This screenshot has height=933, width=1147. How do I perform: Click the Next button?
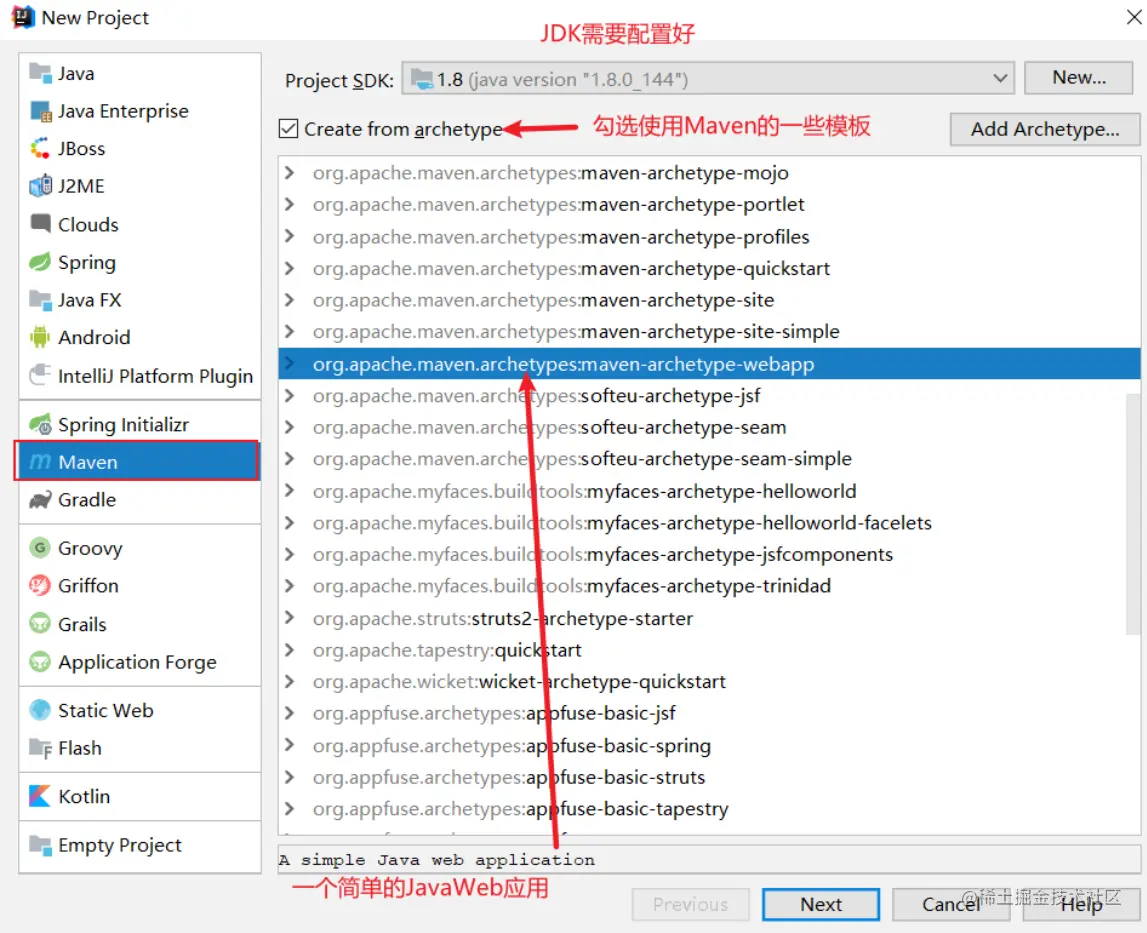point(821,904)
